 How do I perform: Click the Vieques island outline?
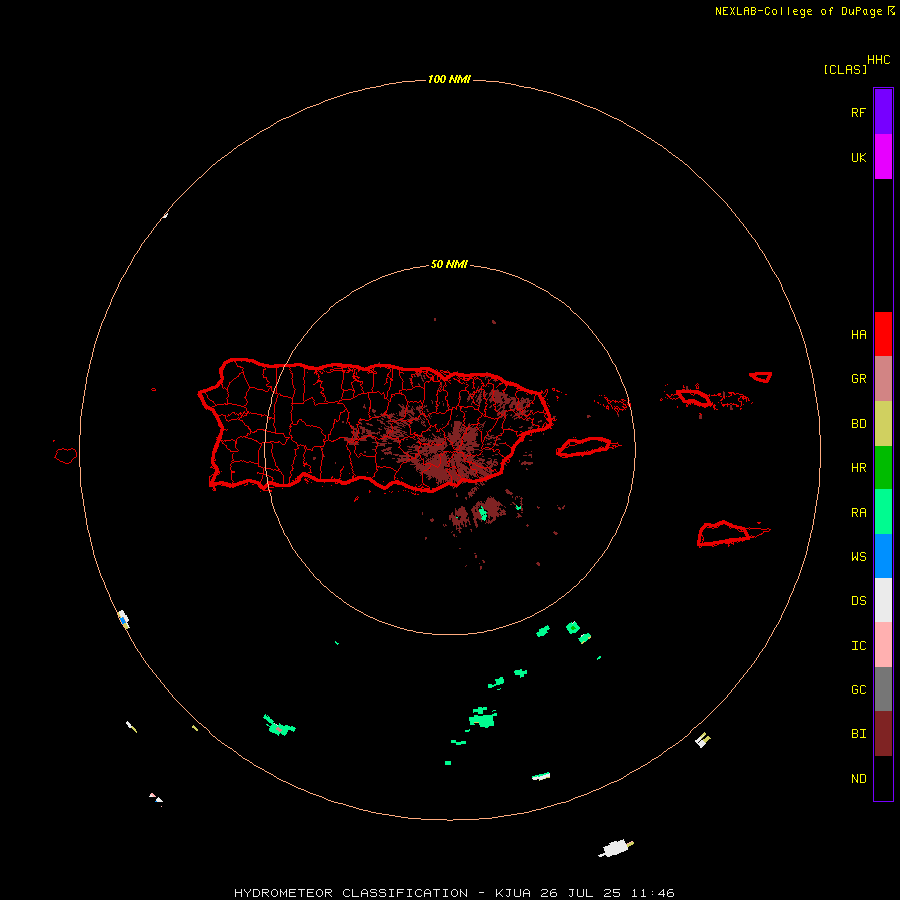click(x=585, y=447)
